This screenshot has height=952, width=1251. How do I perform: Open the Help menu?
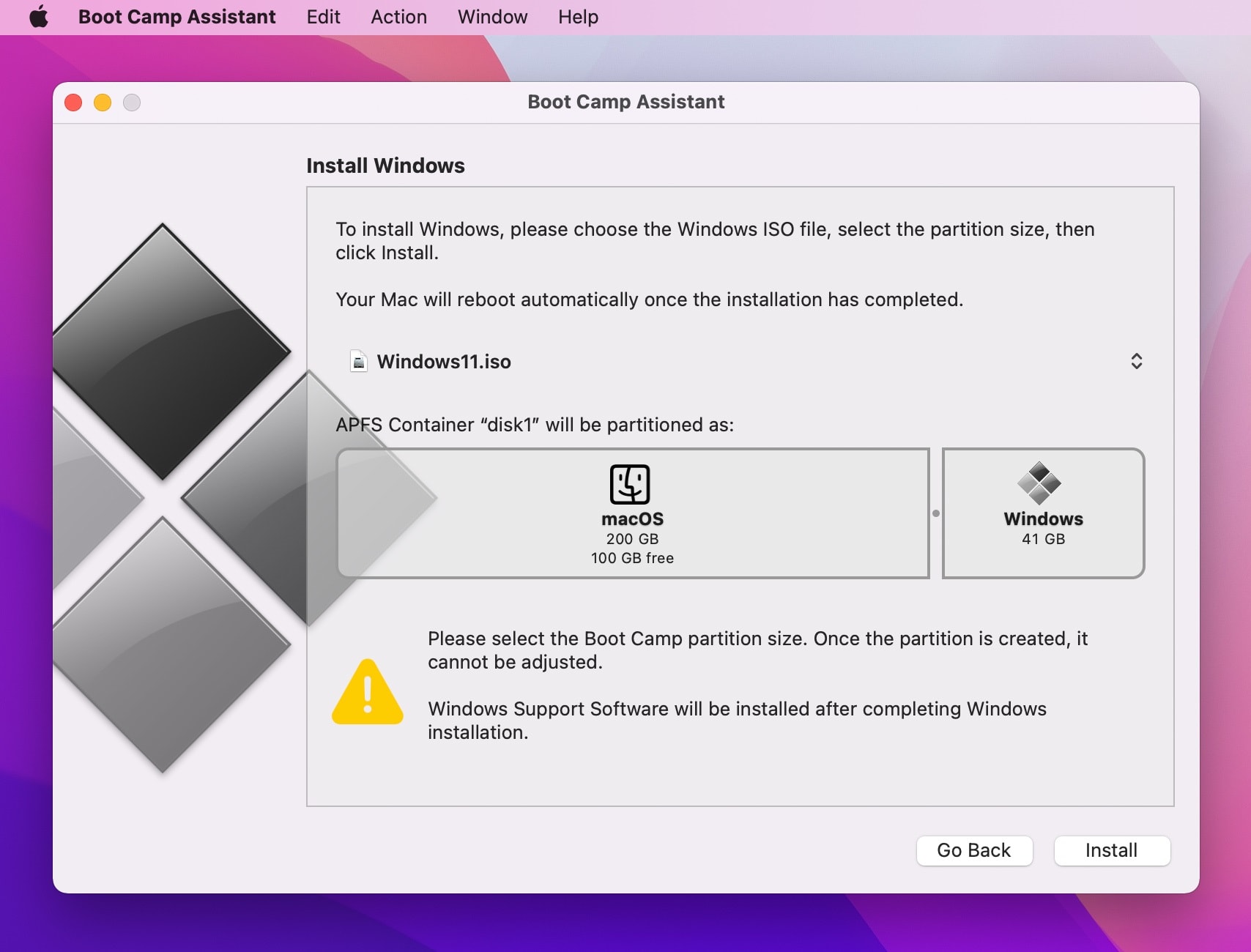[x=577, y=16]
